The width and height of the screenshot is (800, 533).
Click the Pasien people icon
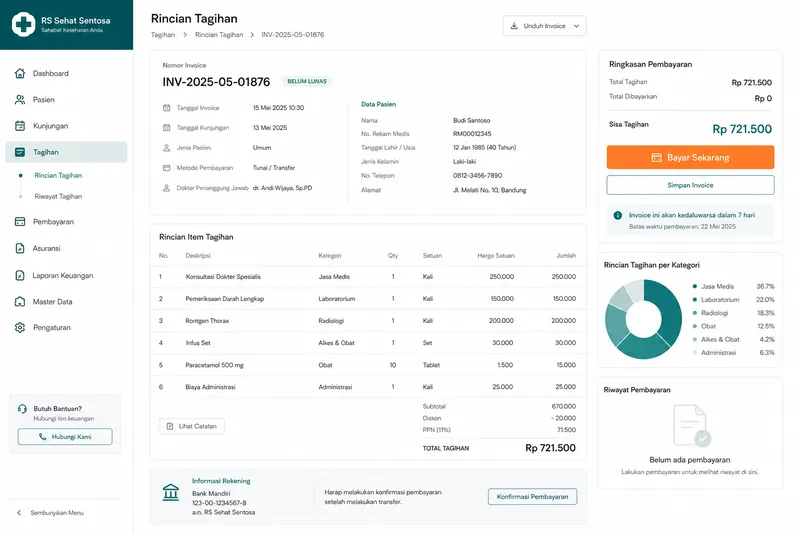pos(20,99)
